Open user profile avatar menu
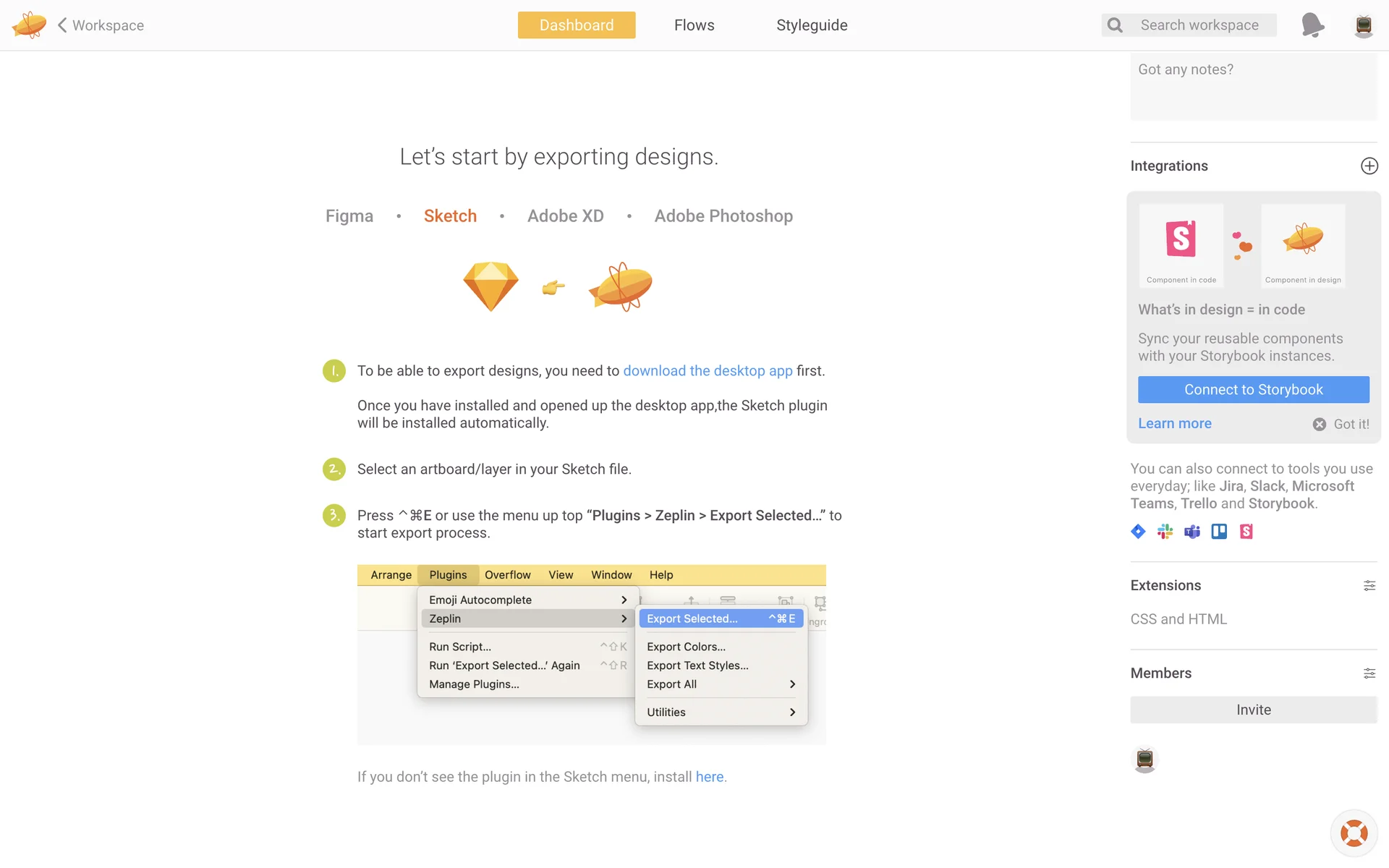 (x=1364, y=25)
